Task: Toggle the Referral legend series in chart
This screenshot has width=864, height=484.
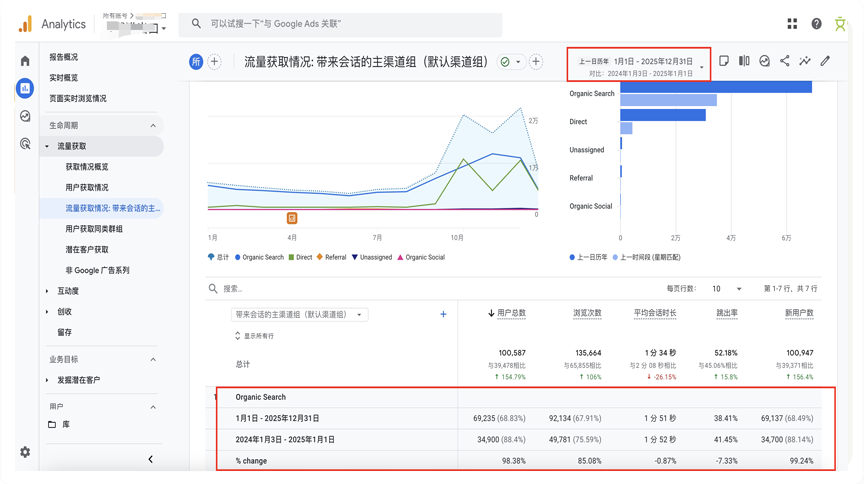Action: click(x=331, y=257)
